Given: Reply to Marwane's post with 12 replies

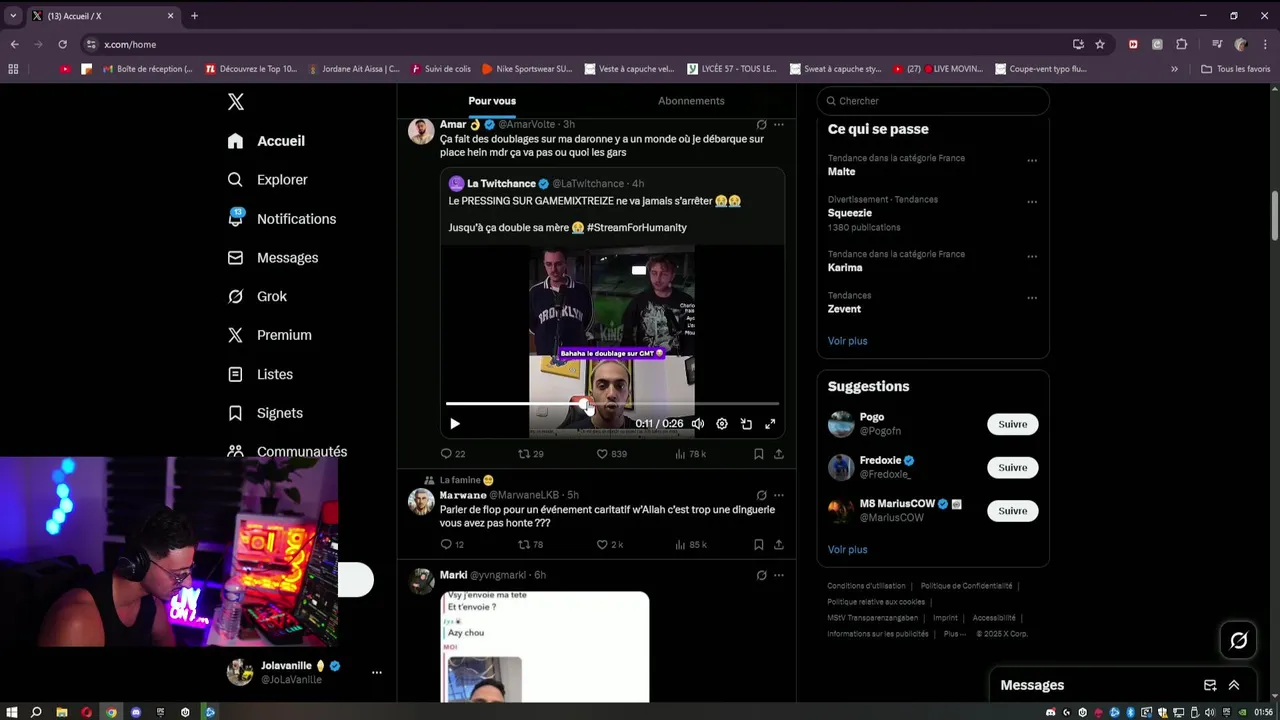Looking at the screenshot, I should [452, 545].
